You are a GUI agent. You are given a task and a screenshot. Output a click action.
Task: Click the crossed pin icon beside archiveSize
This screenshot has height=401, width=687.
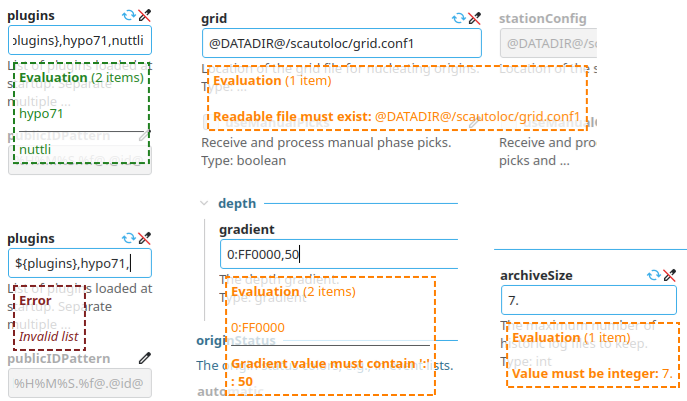click(x=671, y=275)
